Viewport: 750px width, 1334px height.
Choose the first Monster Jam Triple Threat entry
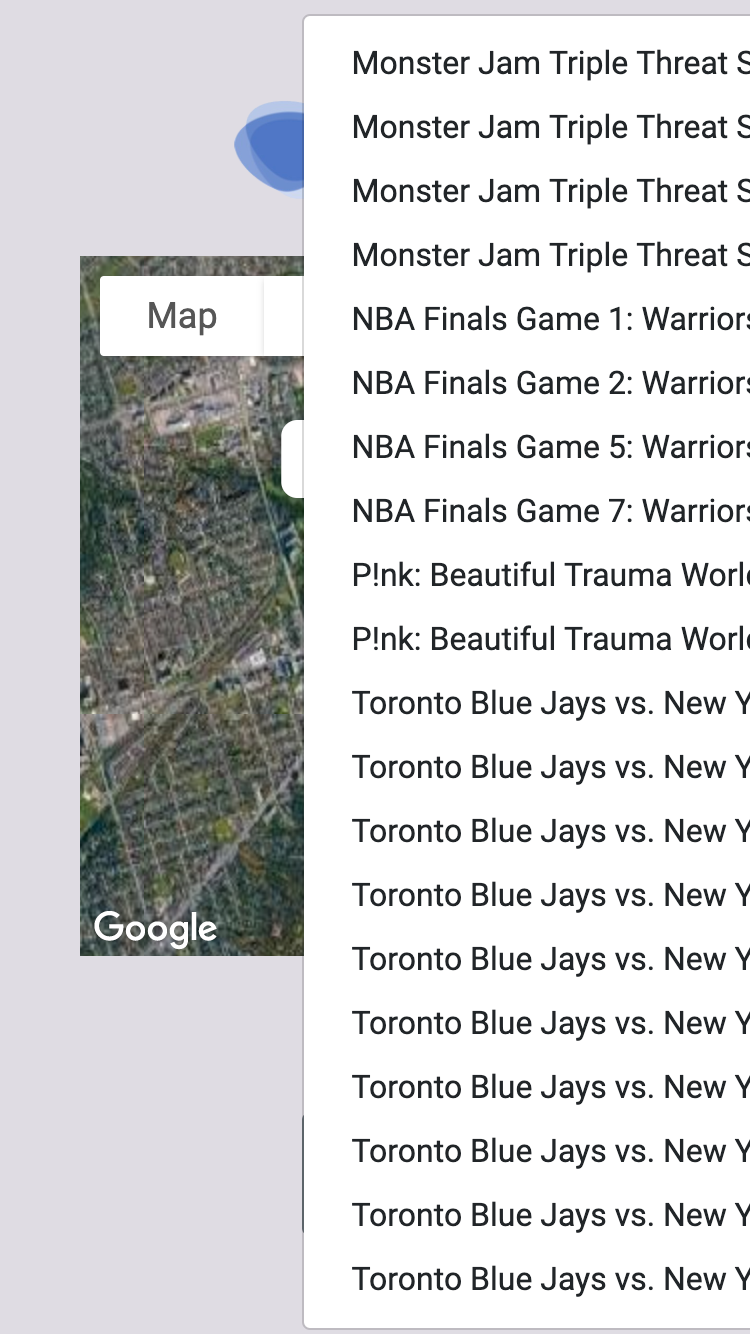point(528,63)
